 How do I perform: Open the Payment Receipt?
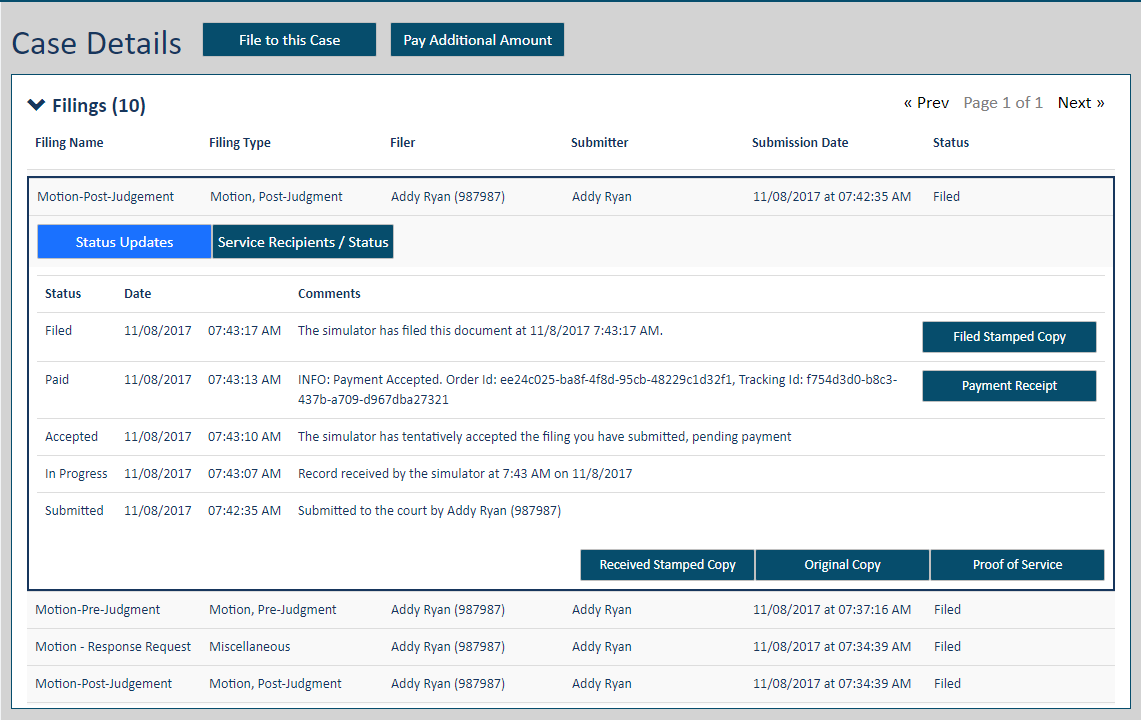(x=1008, y=385)
